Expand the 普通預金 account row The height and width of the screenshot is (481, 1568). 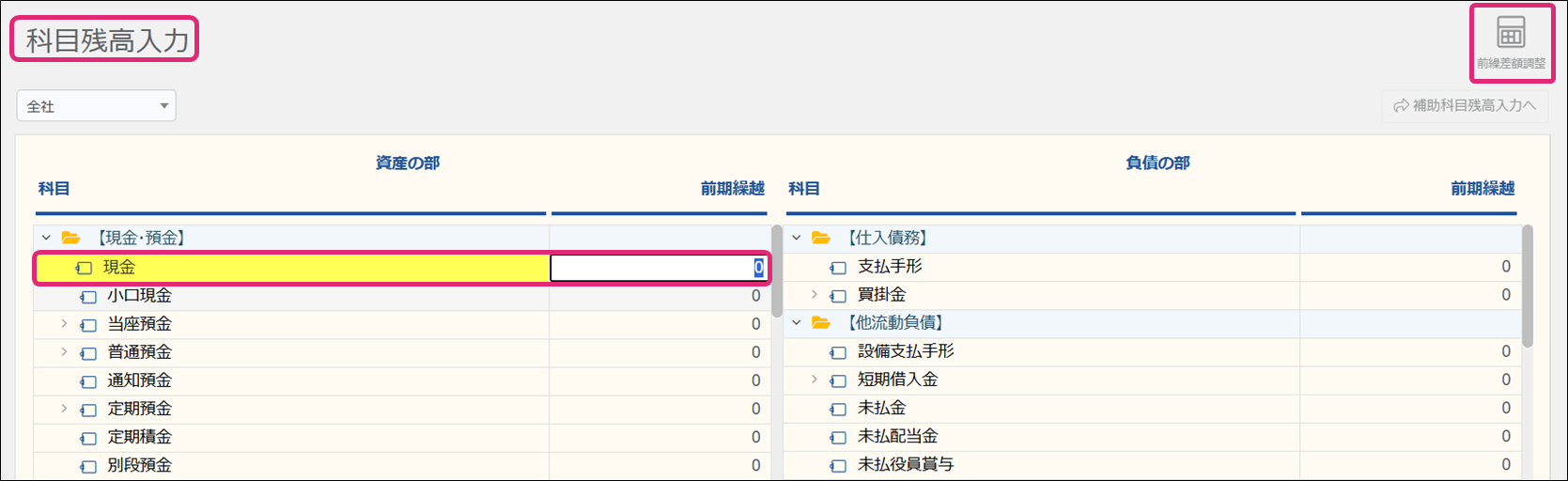(64, 352)
